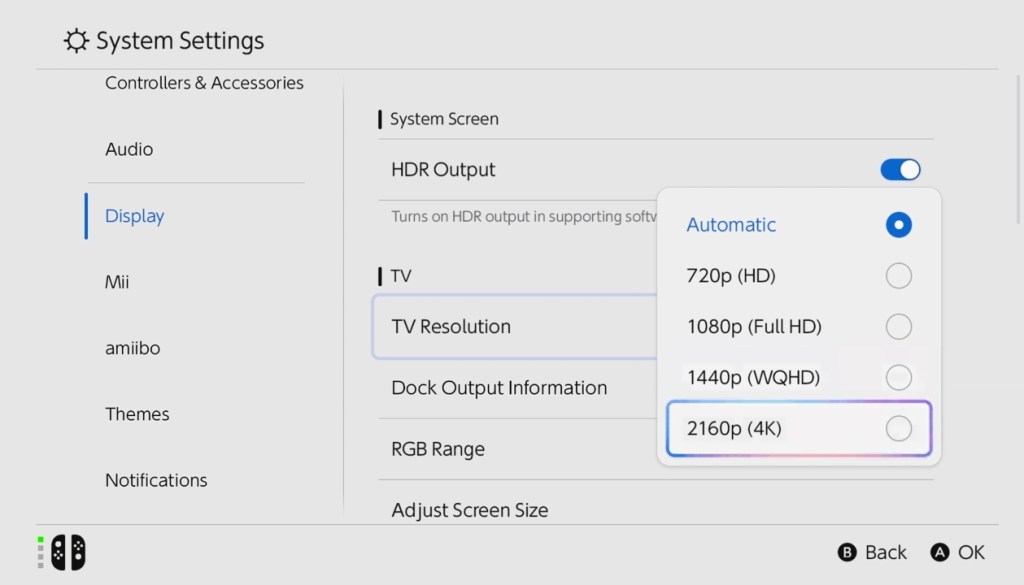Click the System Settings gear icon

pos(76,41)
